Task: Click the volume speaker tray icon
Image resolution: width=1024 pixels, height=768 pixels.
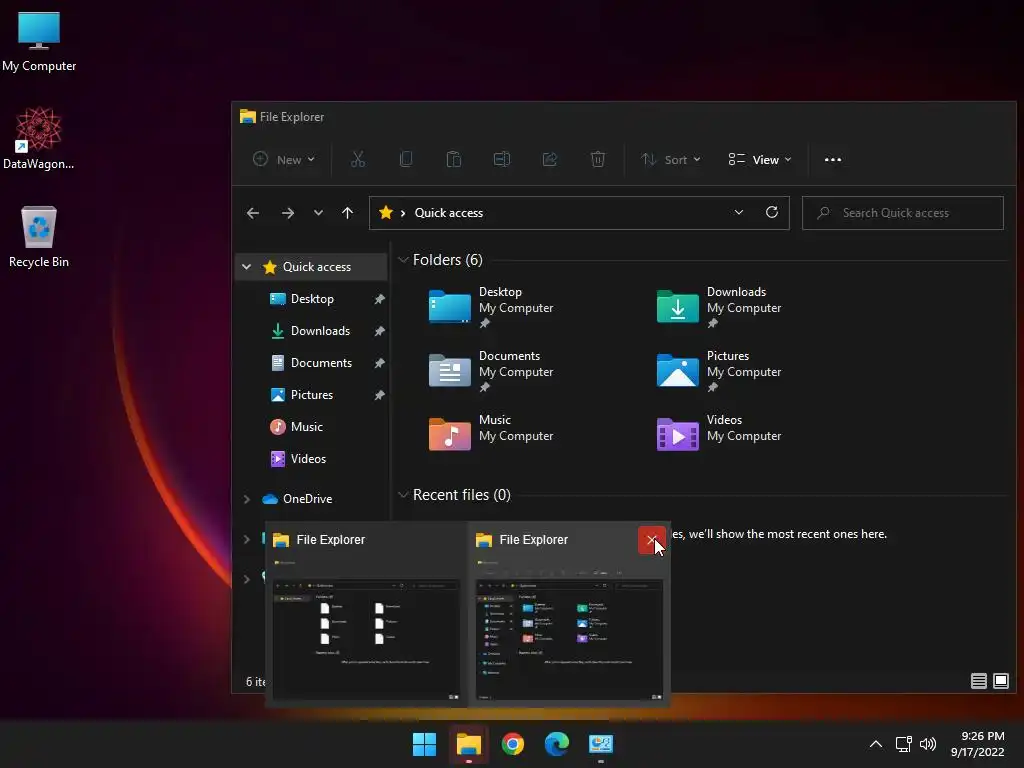Action: [x=927, y=744]
